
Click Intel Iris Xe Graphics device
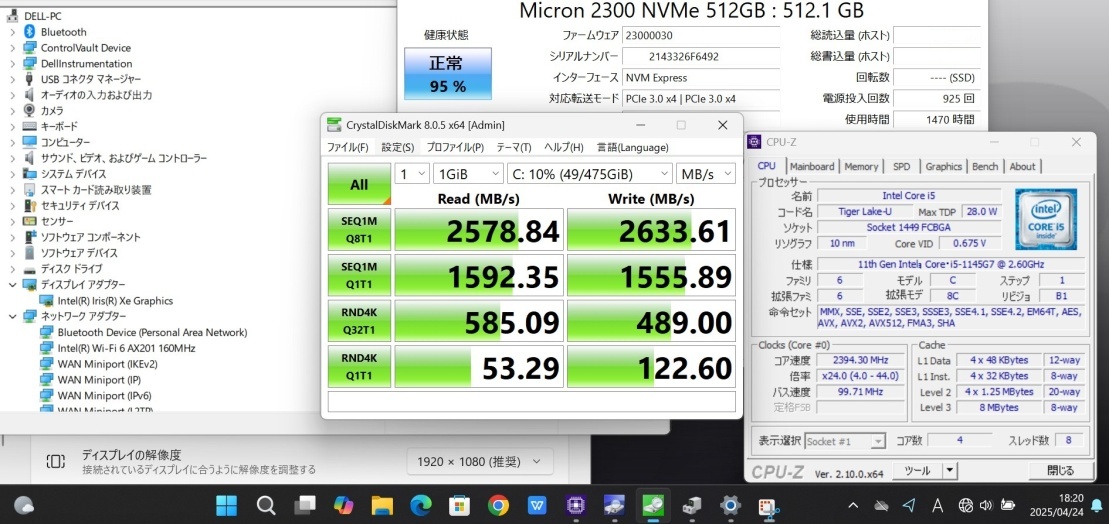coord(115,301)
